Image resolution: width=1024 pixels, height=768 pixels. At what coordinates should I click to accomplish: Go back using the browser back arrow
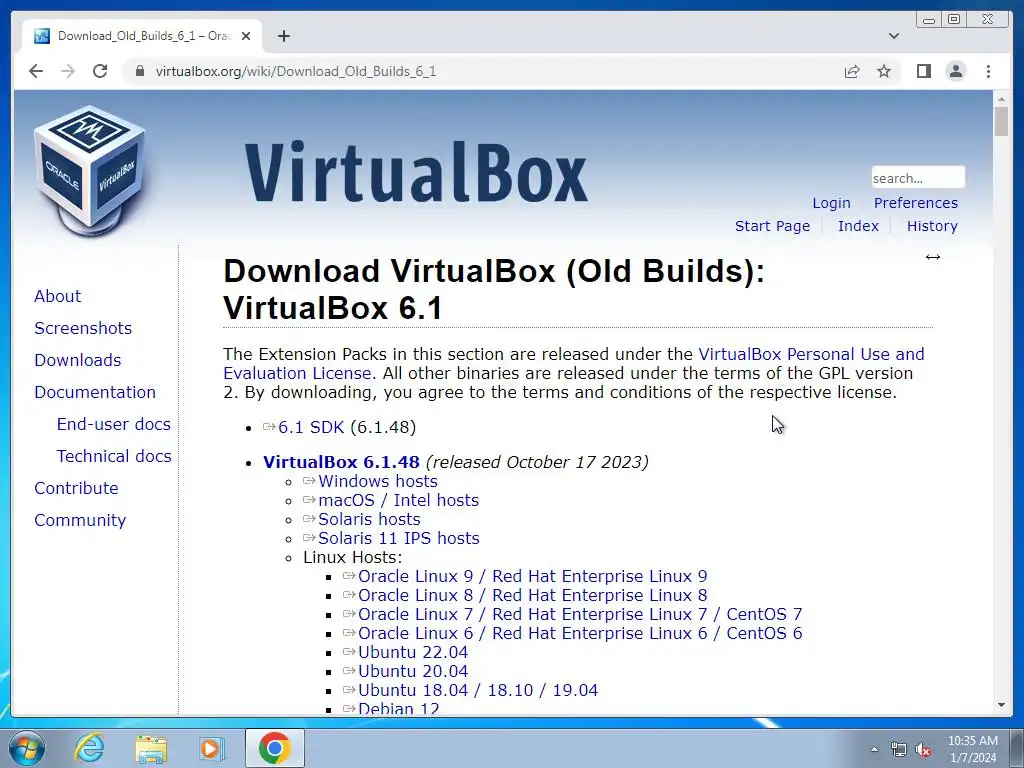point(36,71)
